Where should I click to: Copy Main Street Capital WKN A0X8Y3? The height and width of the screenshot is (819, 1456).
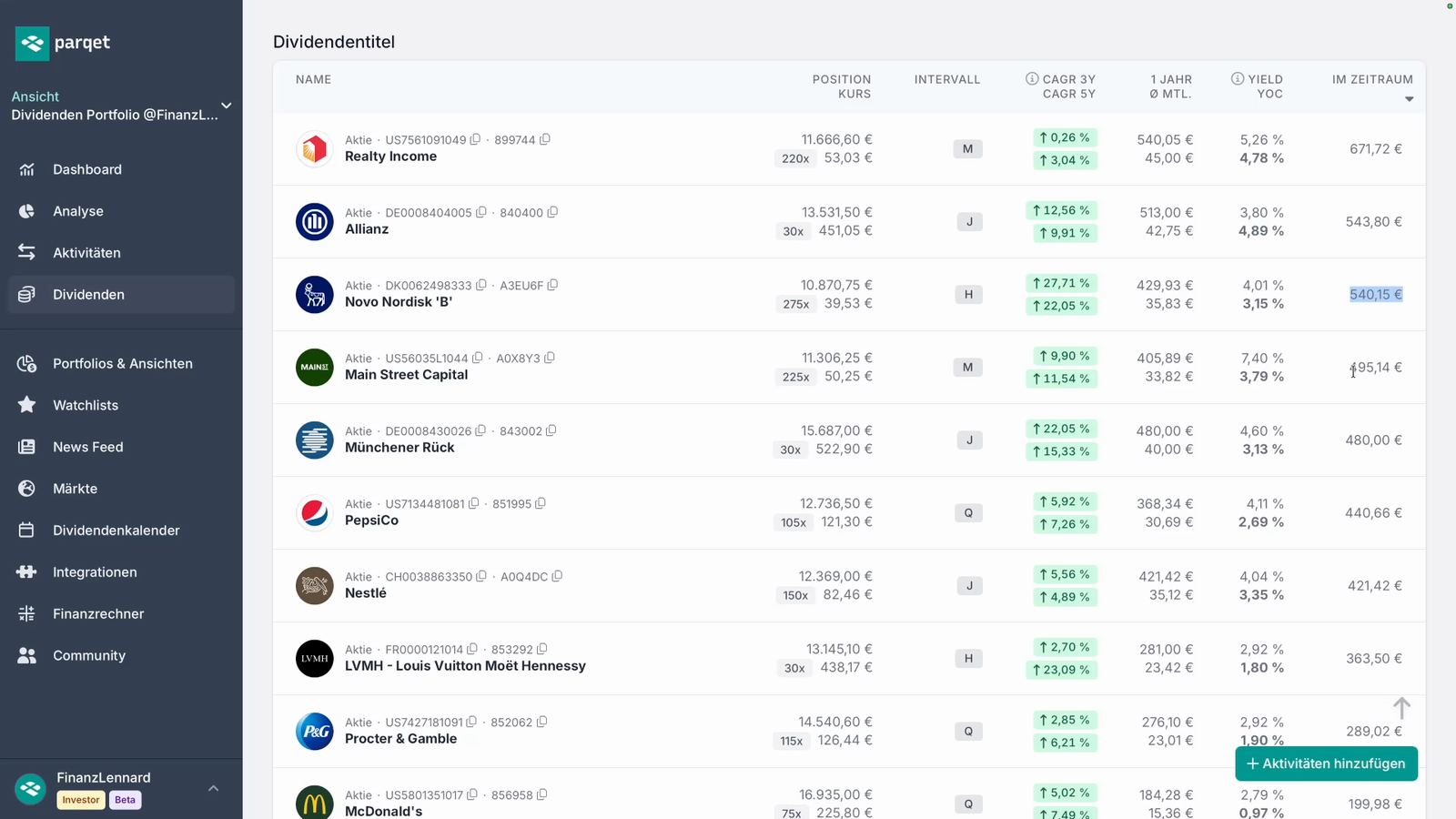pos(550,358)
